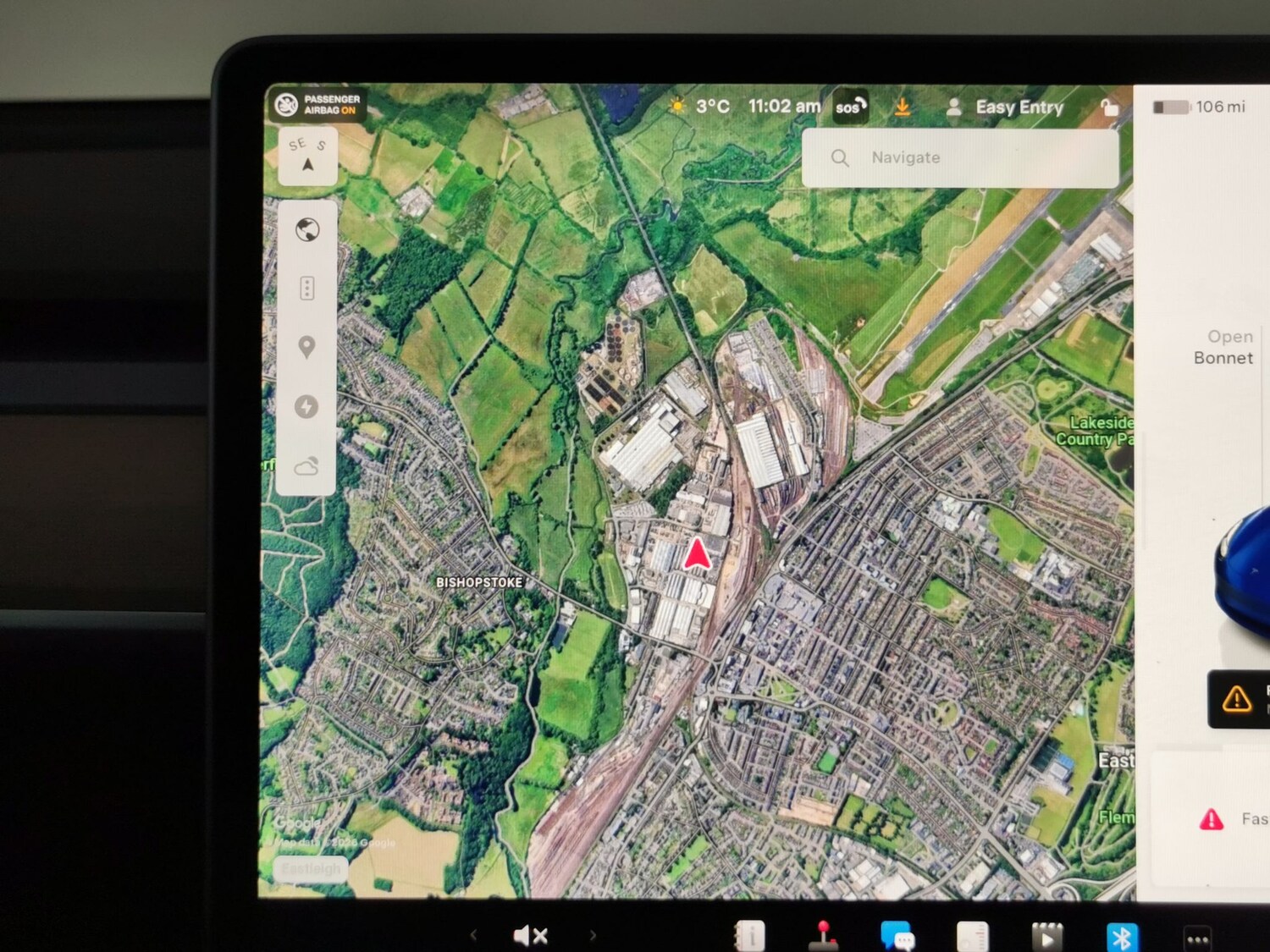Open the Messages chat app

pyautogui.click(x=897, y=936)
